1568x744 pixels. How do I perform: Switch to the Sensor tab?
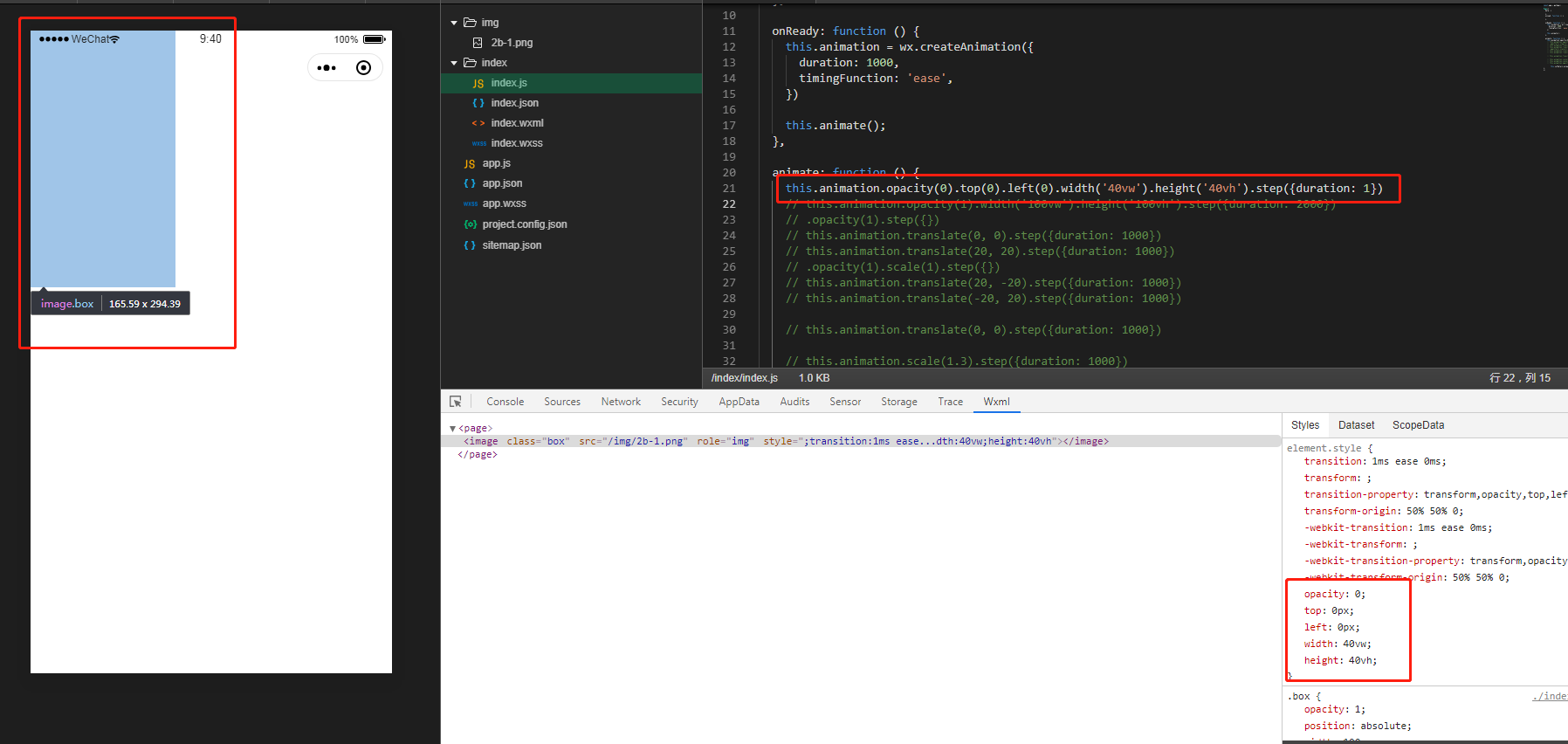(x=845, y=402)
